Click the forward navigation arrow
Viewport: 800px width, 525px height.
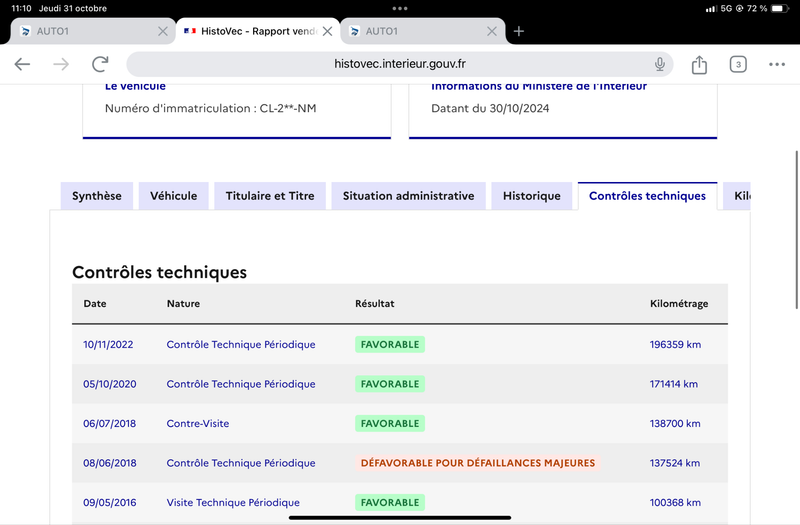coord(61,64)
